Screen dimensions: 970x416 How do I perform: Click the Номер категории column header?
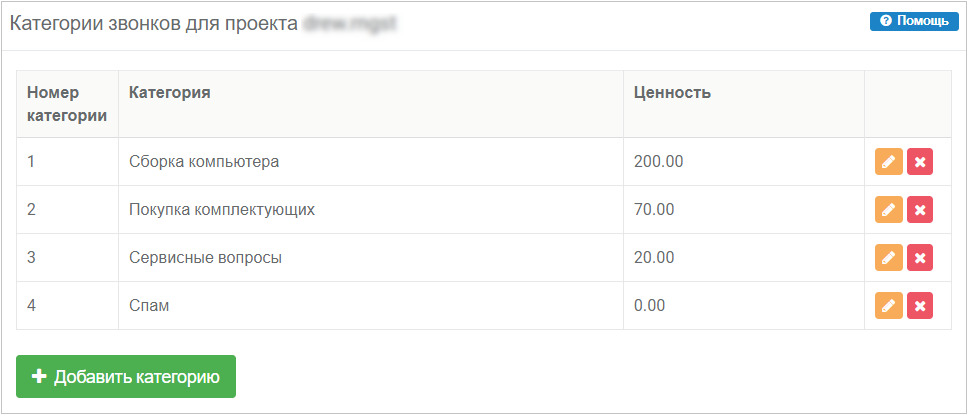[x=67, y=104]
